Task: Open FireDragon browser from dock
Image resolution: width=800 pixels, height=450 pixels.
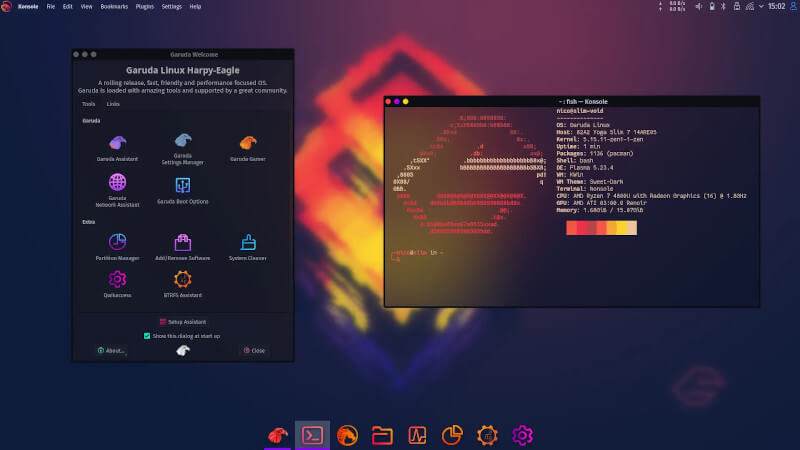Action: (x=347, y=435)
